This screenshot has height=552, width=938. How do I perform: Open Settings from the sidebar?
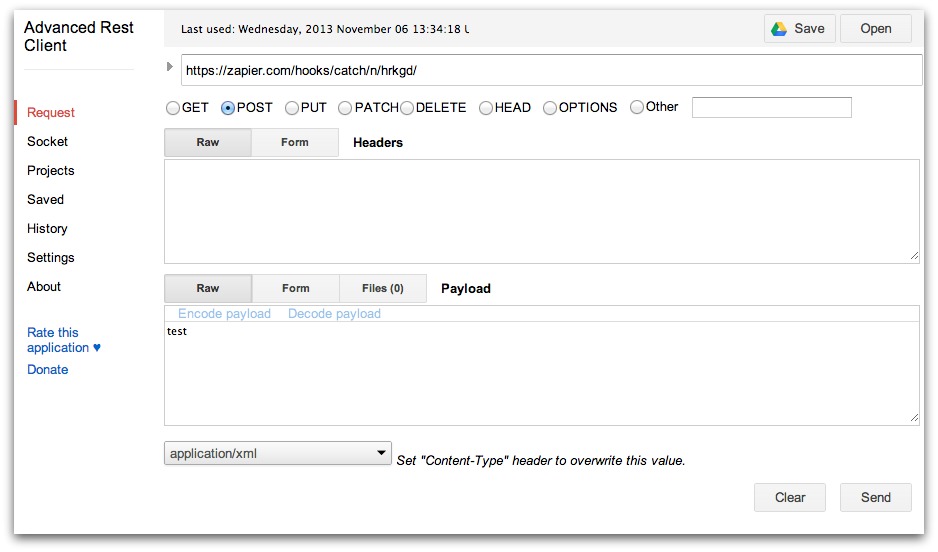tap(51, 258)
